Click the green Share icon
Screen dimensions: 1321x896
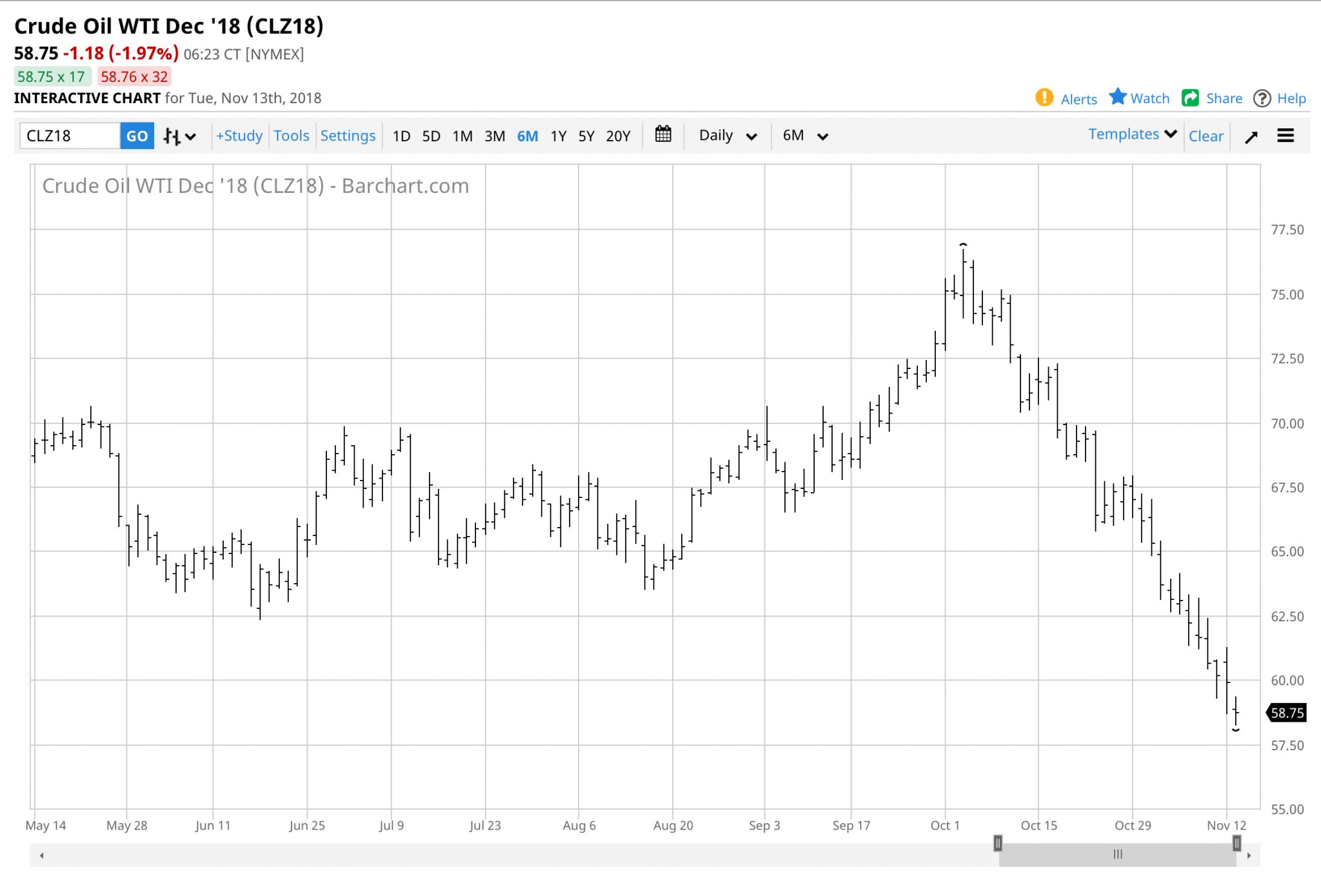tap(1190, 98)
